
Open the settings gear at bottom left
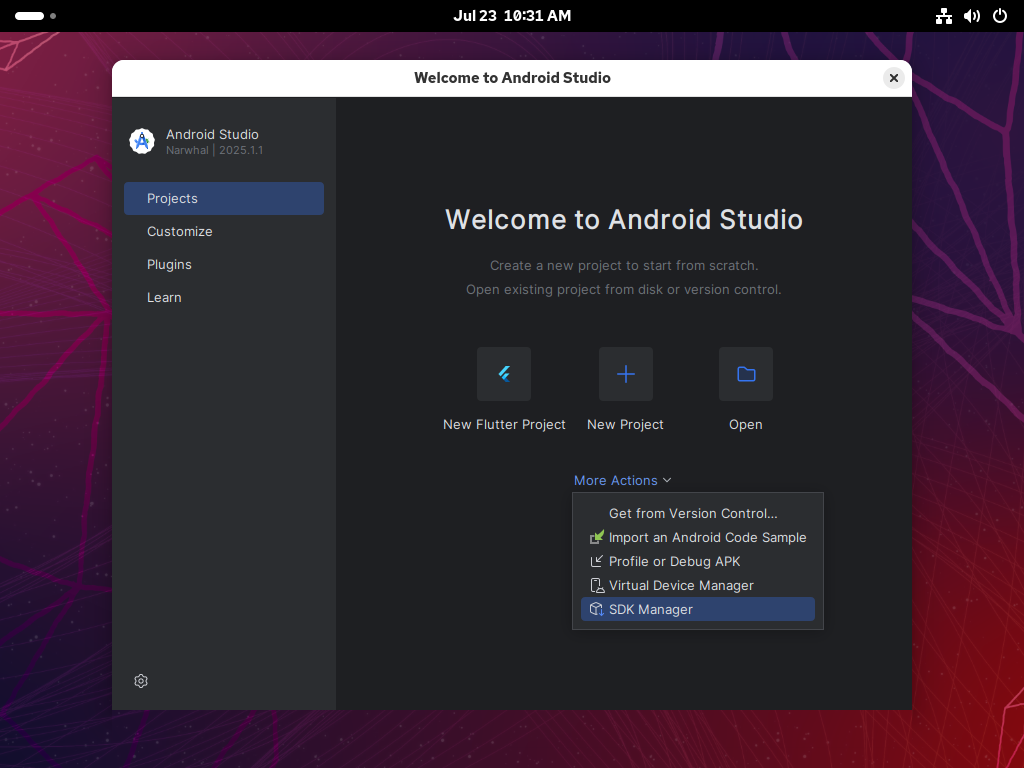click(x=140, y=681)
